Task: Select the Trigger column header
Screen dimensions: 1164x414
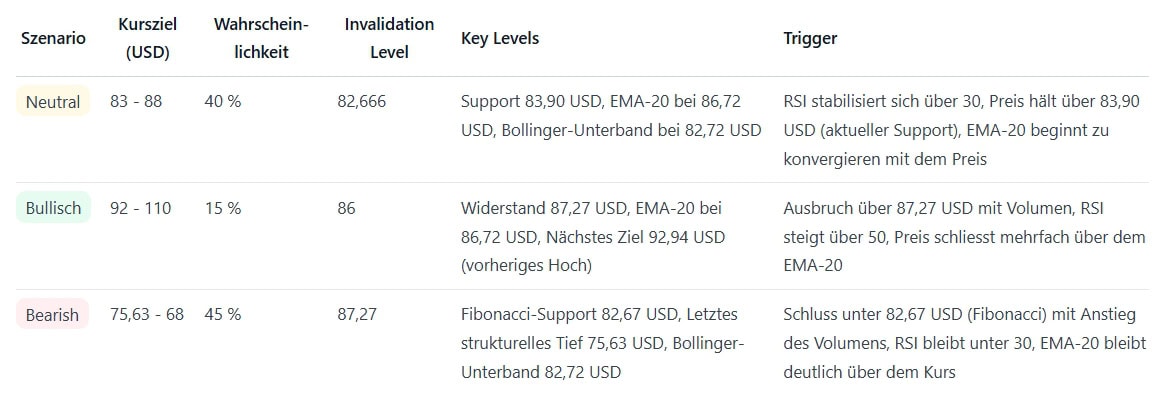Action: pos(810,38)
